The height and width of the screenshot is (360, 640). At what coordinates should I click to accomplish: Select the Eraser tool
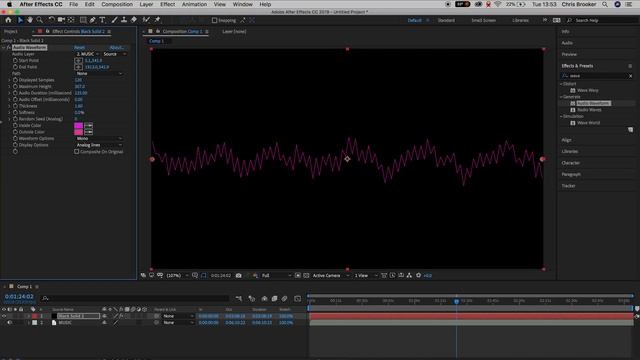point(133,20)
